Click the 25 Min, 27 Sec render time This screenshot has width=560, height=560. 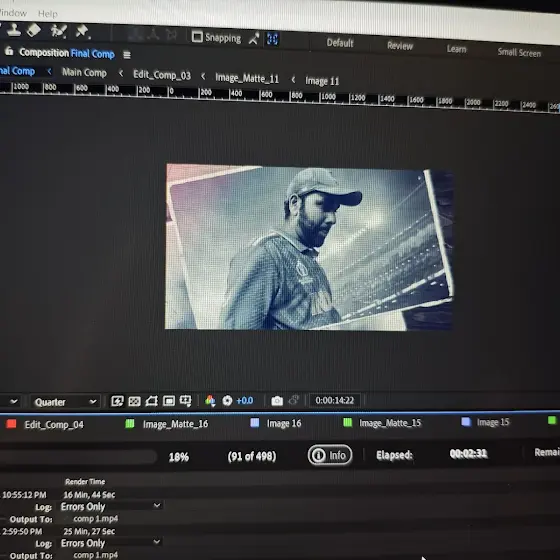pos(89,531)
